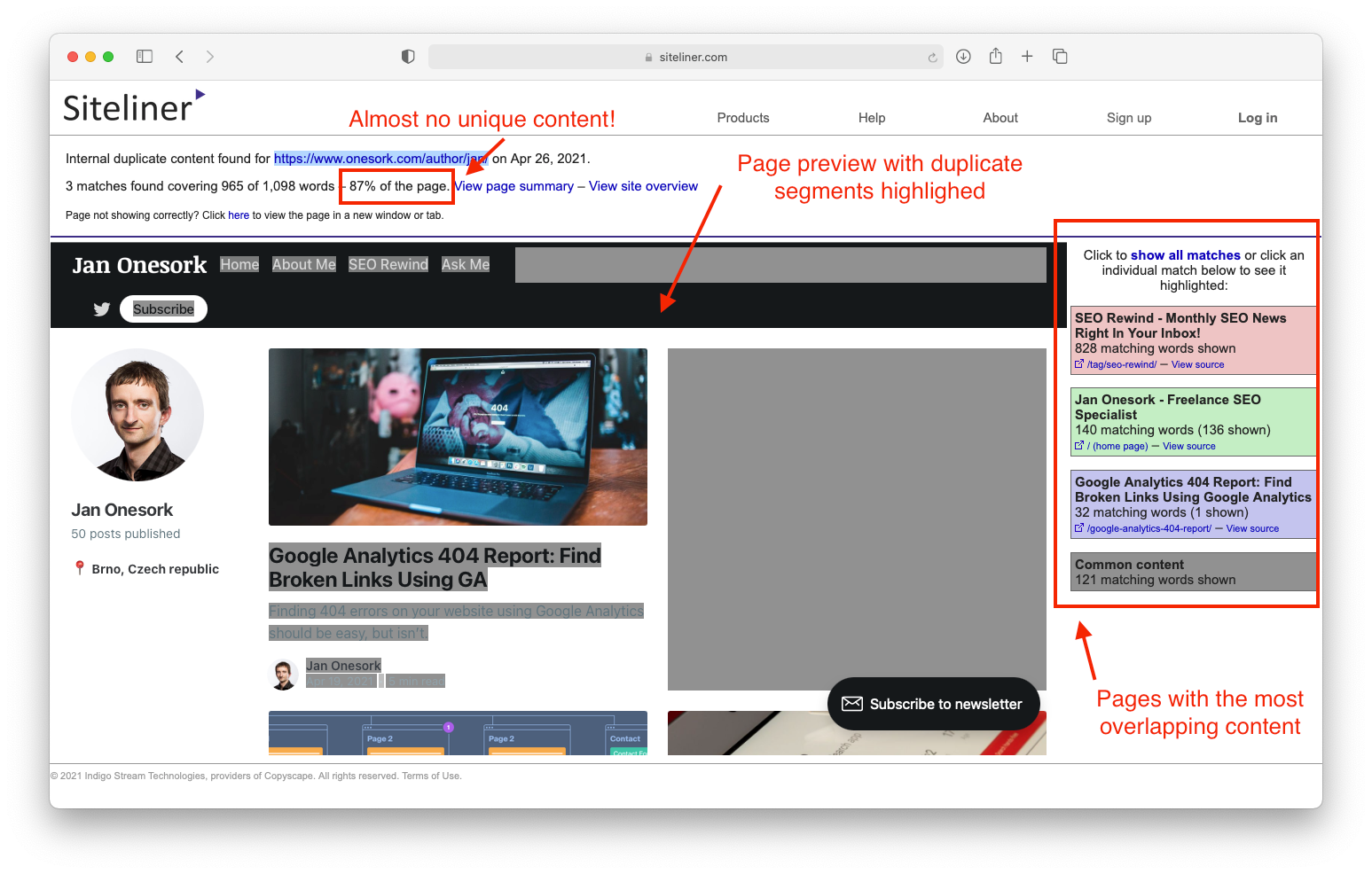Click the Jan Onesork site title
Screen dimensions: 1372x874
click(139, 265)
